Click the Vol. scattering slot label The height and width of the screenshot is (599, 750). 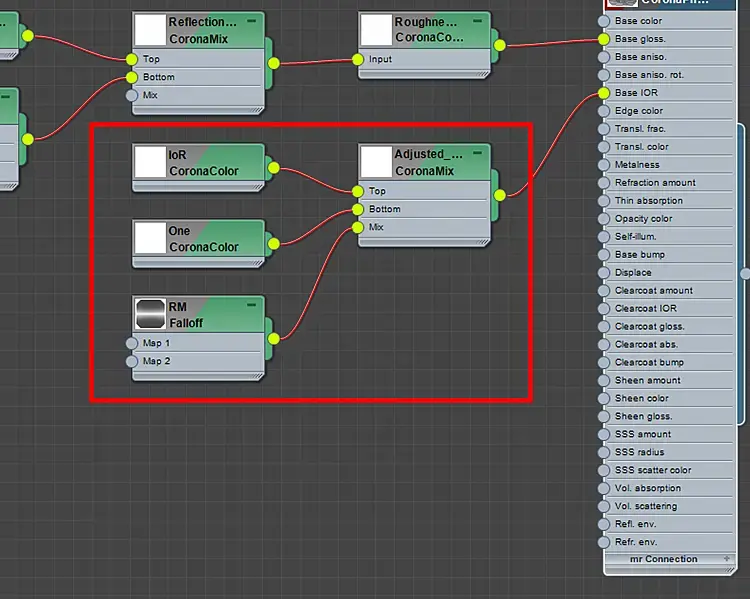(x=646, y=506)
